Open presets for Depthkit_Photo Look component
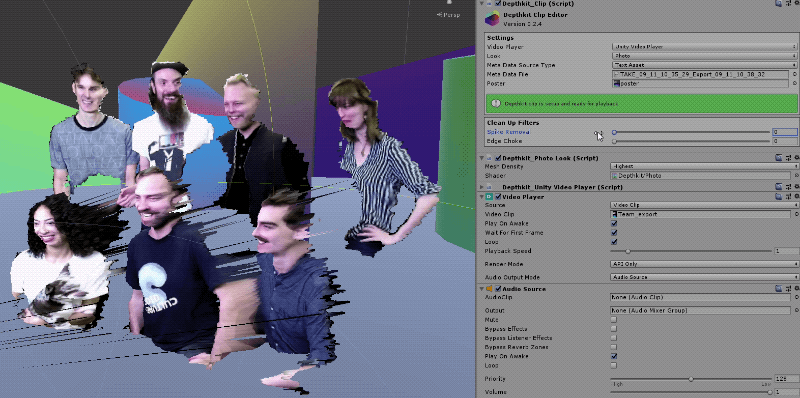This screenshot has height=398, width=800. coord(788,158)
